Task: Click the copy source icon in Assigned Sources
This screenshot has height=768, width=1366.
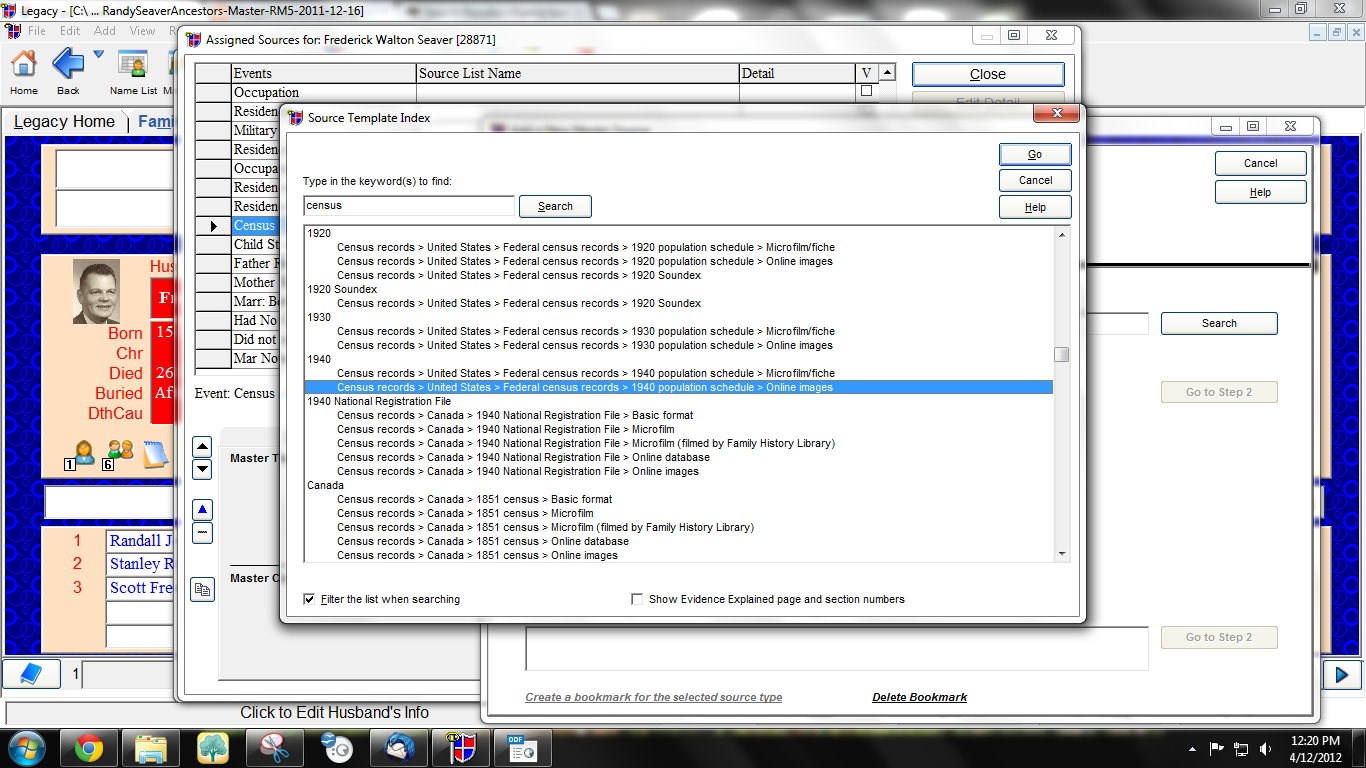Action: (x=202, y=589)
